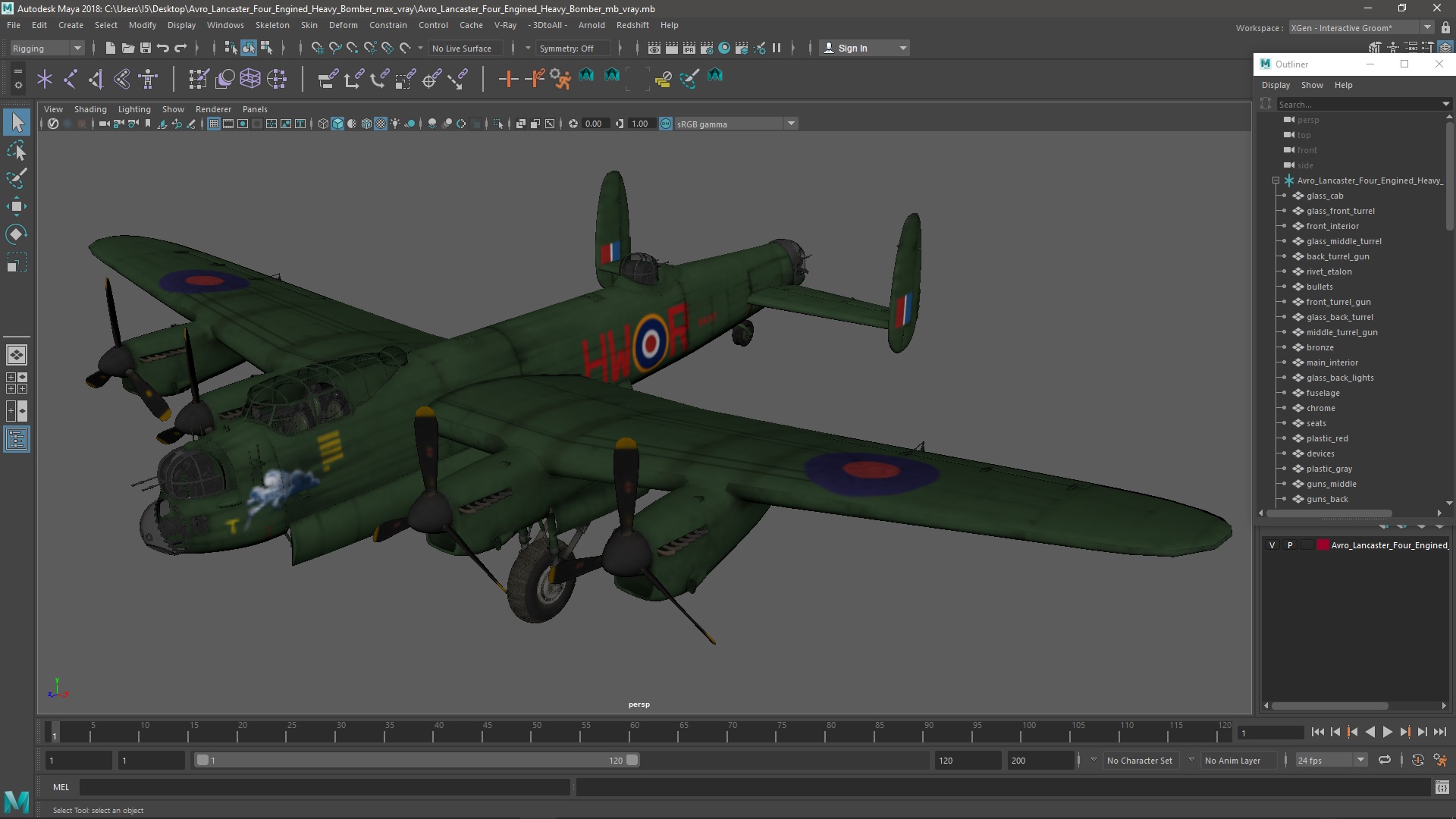Open the No Anim Layer dropdown arrow
This screenshot has width=1456, height=819.
point(1191,760)
